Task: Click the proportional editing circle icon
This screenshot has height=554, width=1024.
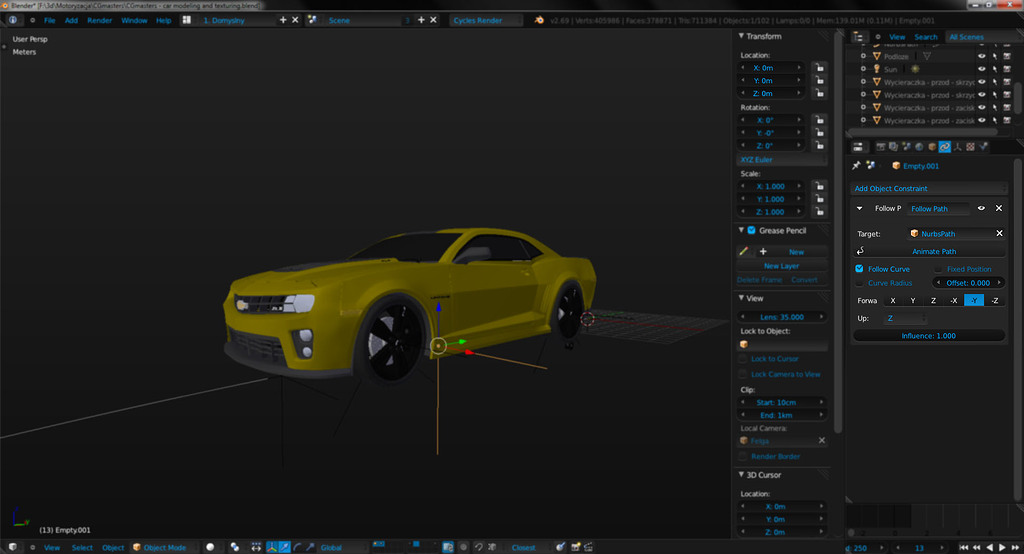Action: [464, 547]
